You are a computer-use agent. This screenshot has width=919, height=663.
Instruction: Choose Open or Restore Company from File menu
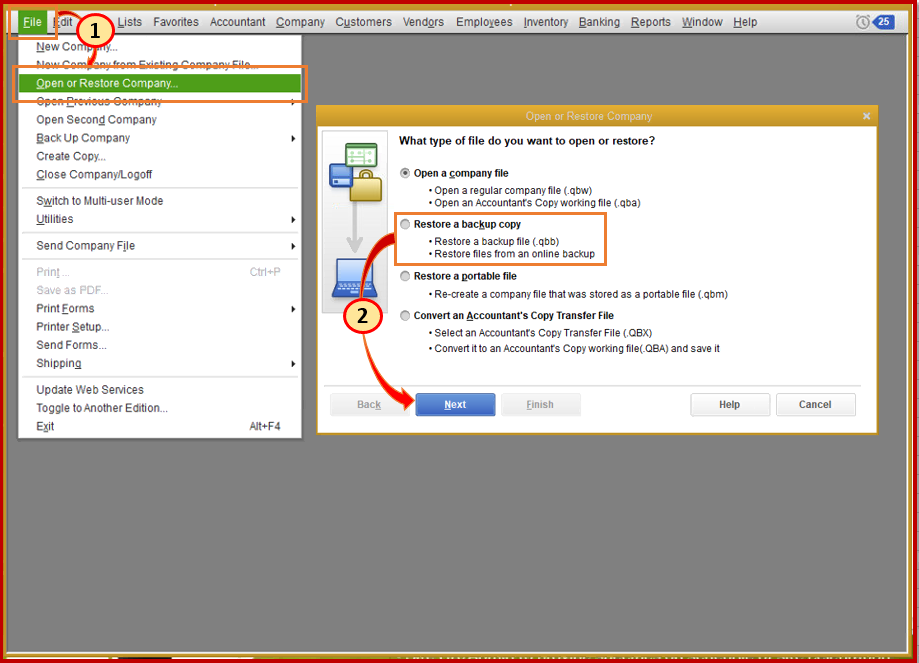159,83
